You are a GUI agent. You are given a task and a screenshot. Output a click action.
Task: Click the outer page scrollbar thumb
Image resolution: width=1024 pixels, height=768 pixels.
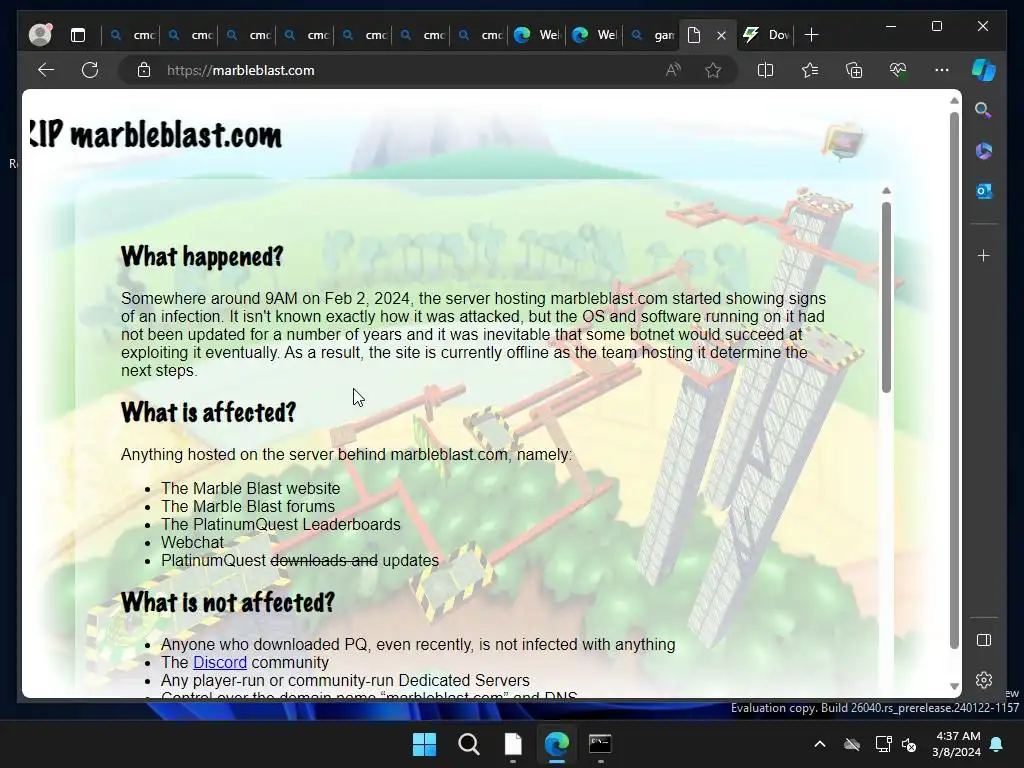(954, 380)
